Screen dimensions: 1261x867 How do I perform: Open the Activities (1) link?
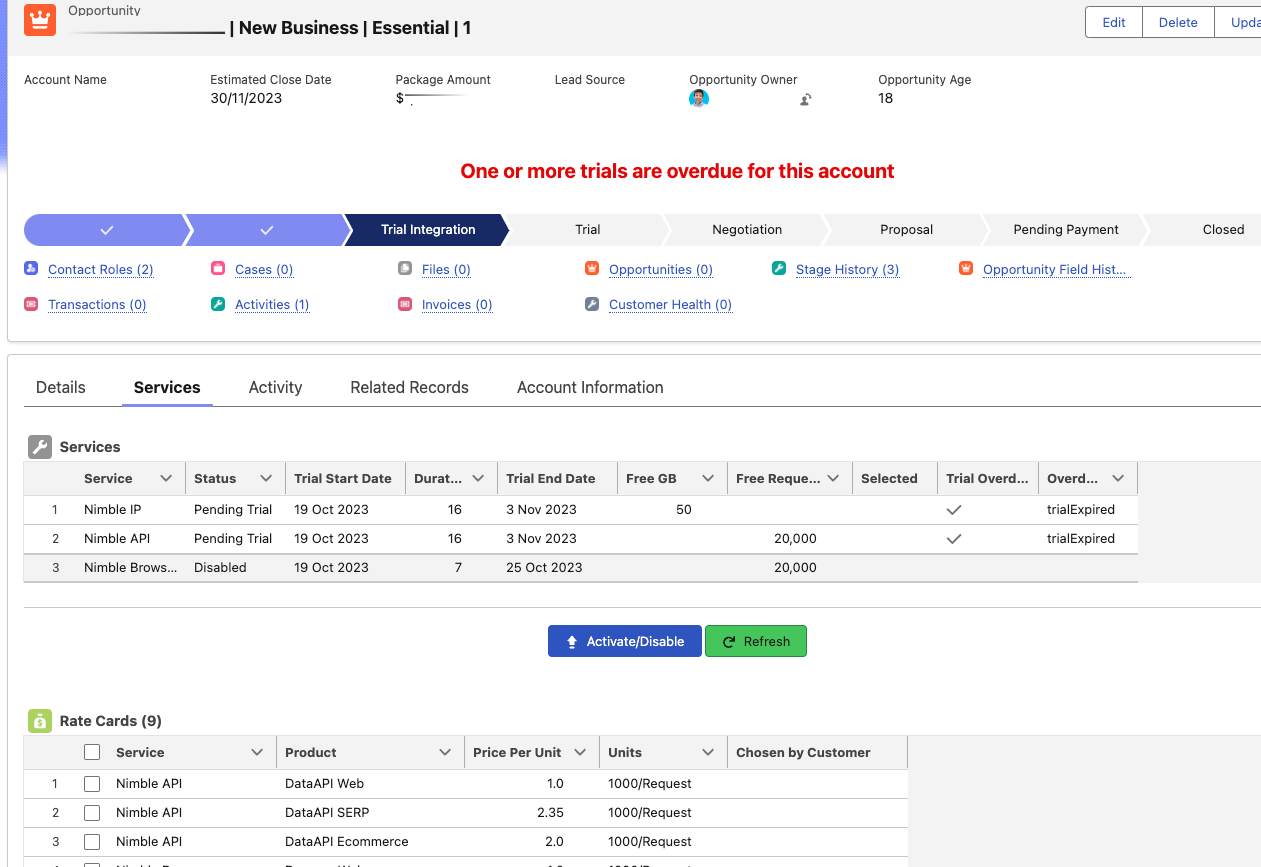click(x=272, y=304)
